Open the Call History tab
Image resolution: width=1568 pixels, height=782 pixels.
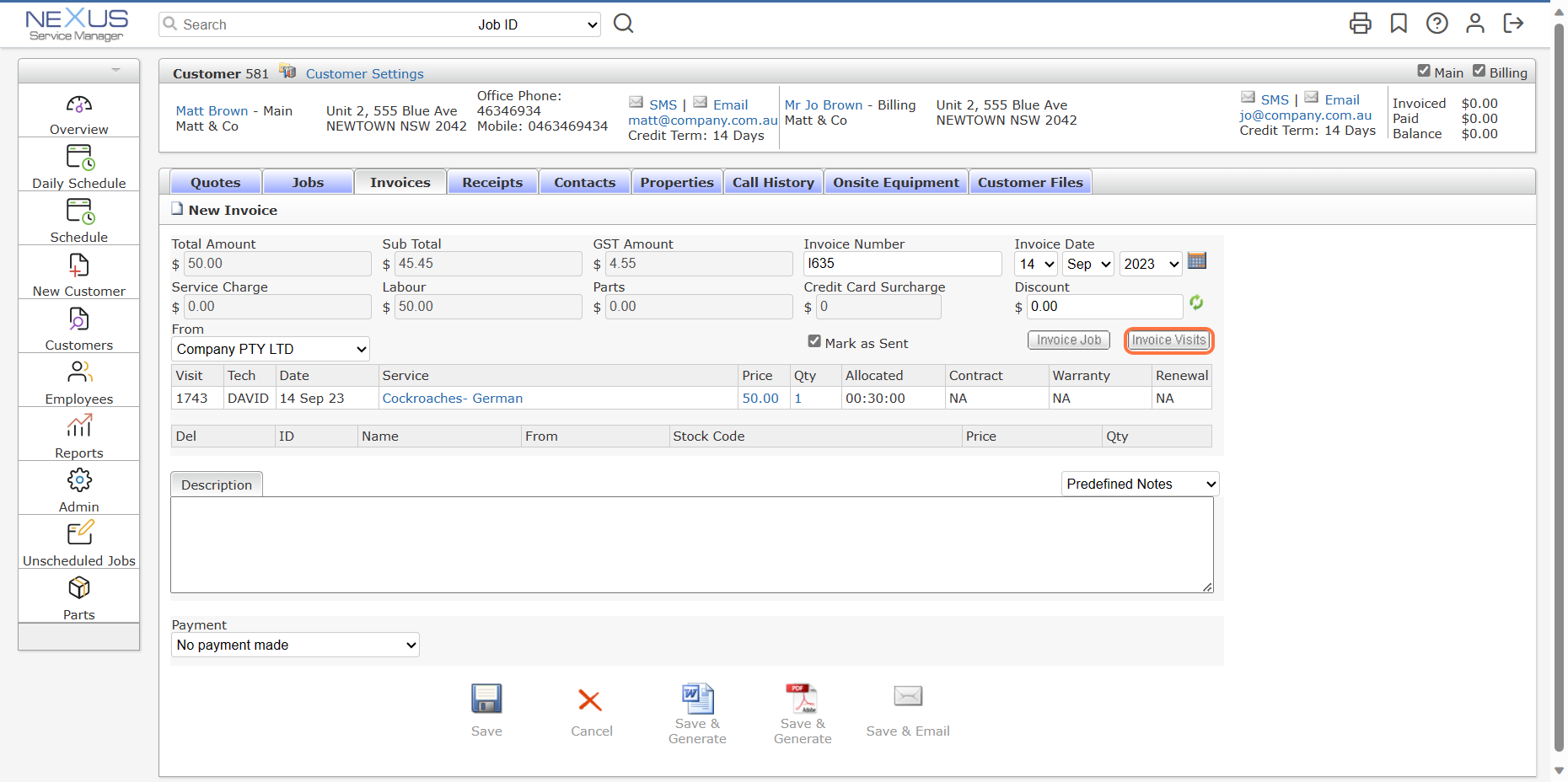coord(773,182)
